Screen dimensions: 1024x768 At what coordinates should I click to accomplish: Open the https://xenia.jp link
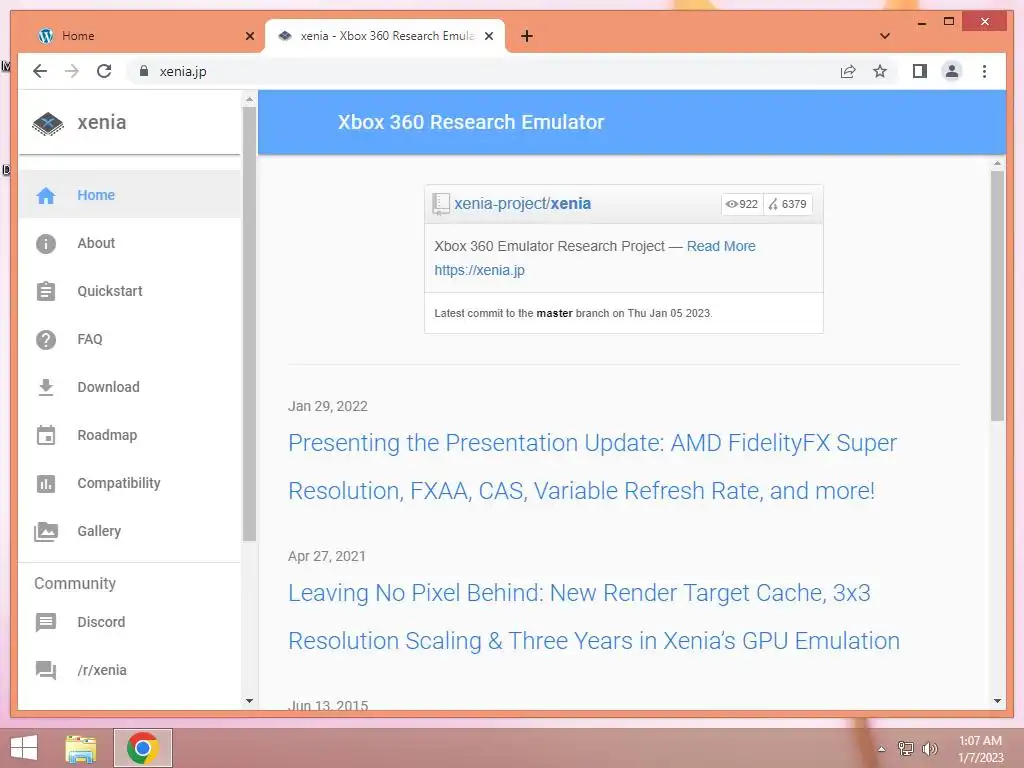pyautogui.click(x=479, y=270)
